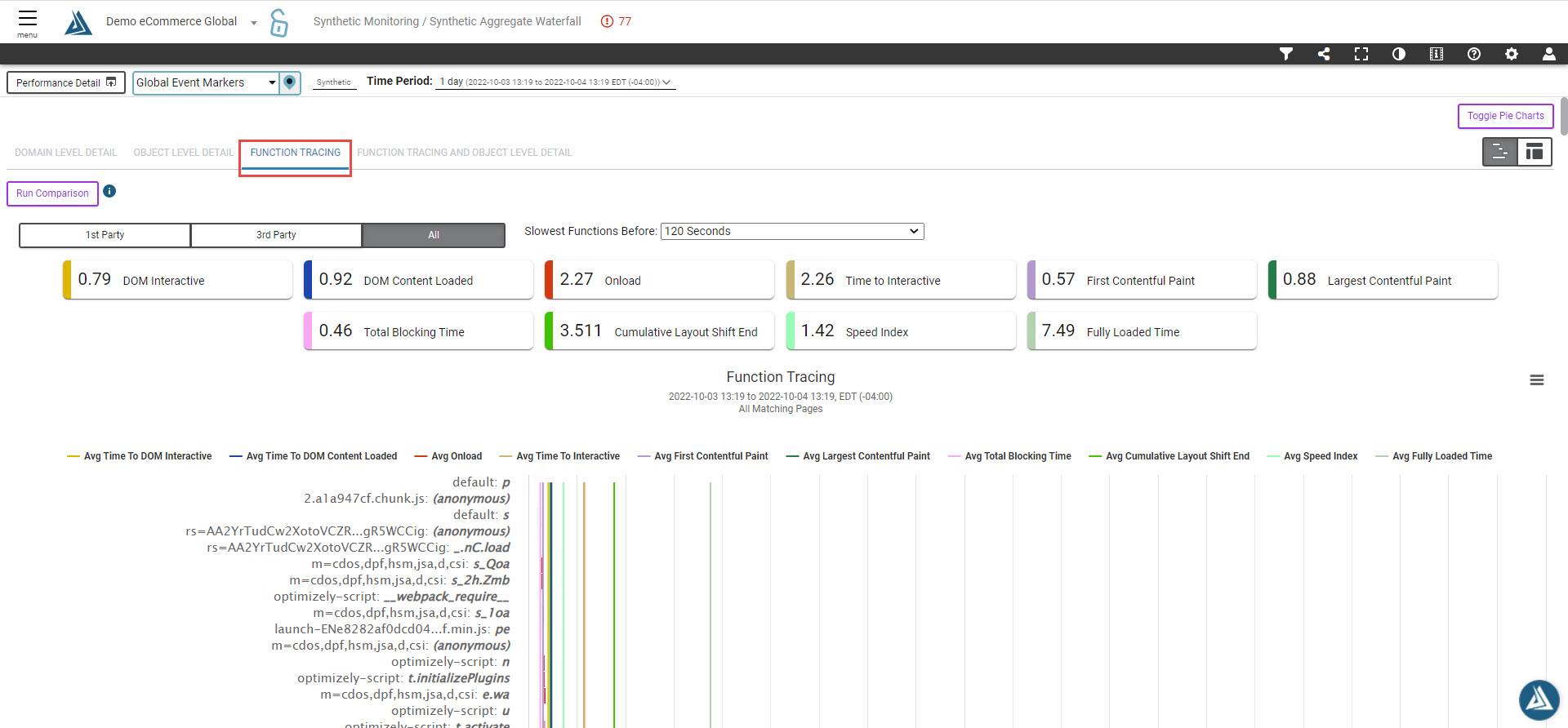Toggle dark mode contrast icon
The width and height of the screenshot is (1568, 728).
1399,54
